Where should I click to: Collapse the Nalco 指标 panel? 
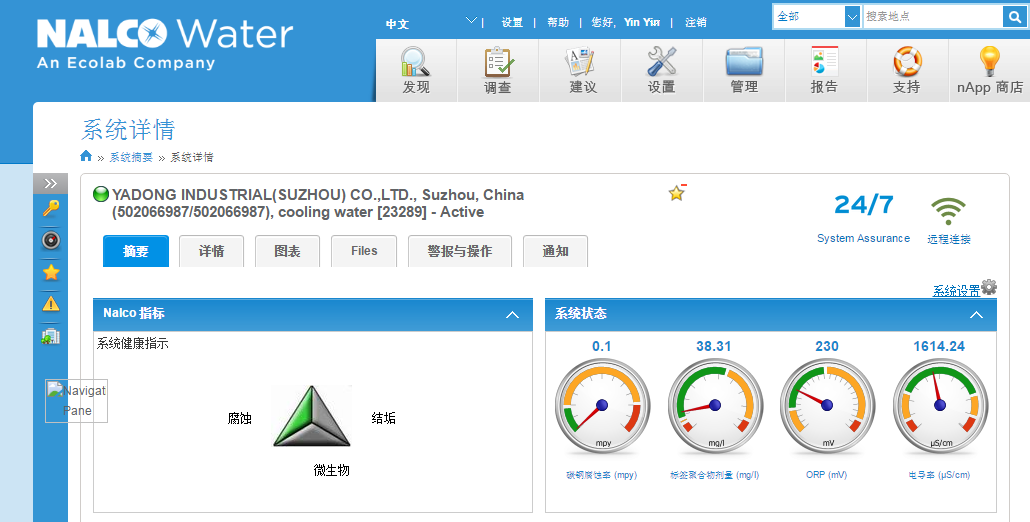(513, 314)
